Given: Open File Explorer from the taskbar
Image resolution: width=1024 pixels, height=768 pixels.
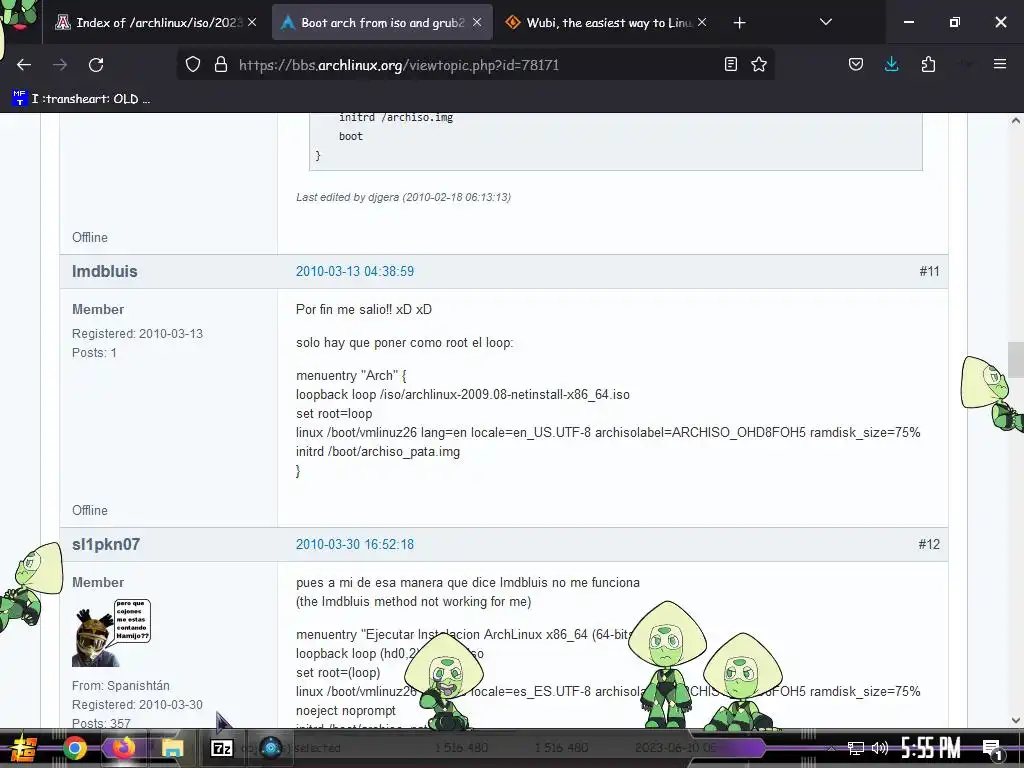Looking at the screenshot, I should point(172,748).
